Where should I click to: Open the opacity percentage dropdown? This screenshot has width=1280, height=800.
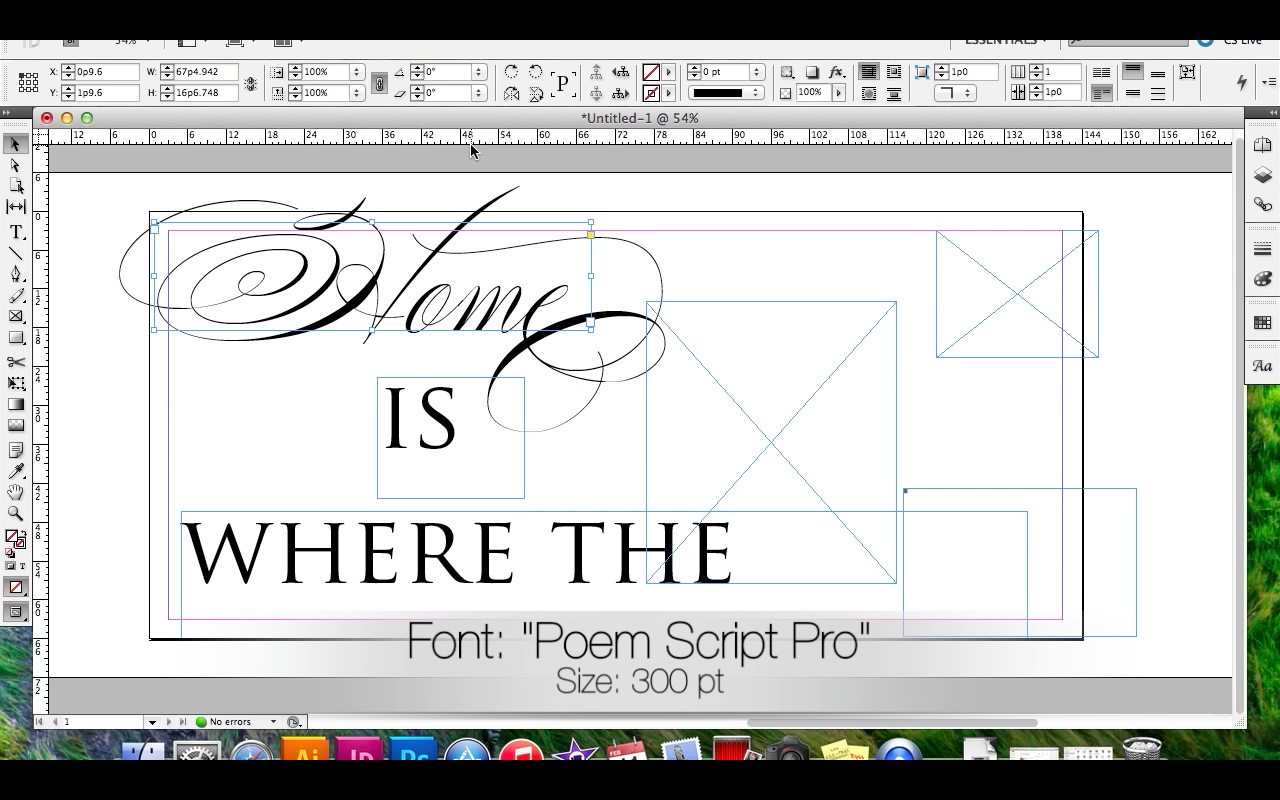coord(838,91)
